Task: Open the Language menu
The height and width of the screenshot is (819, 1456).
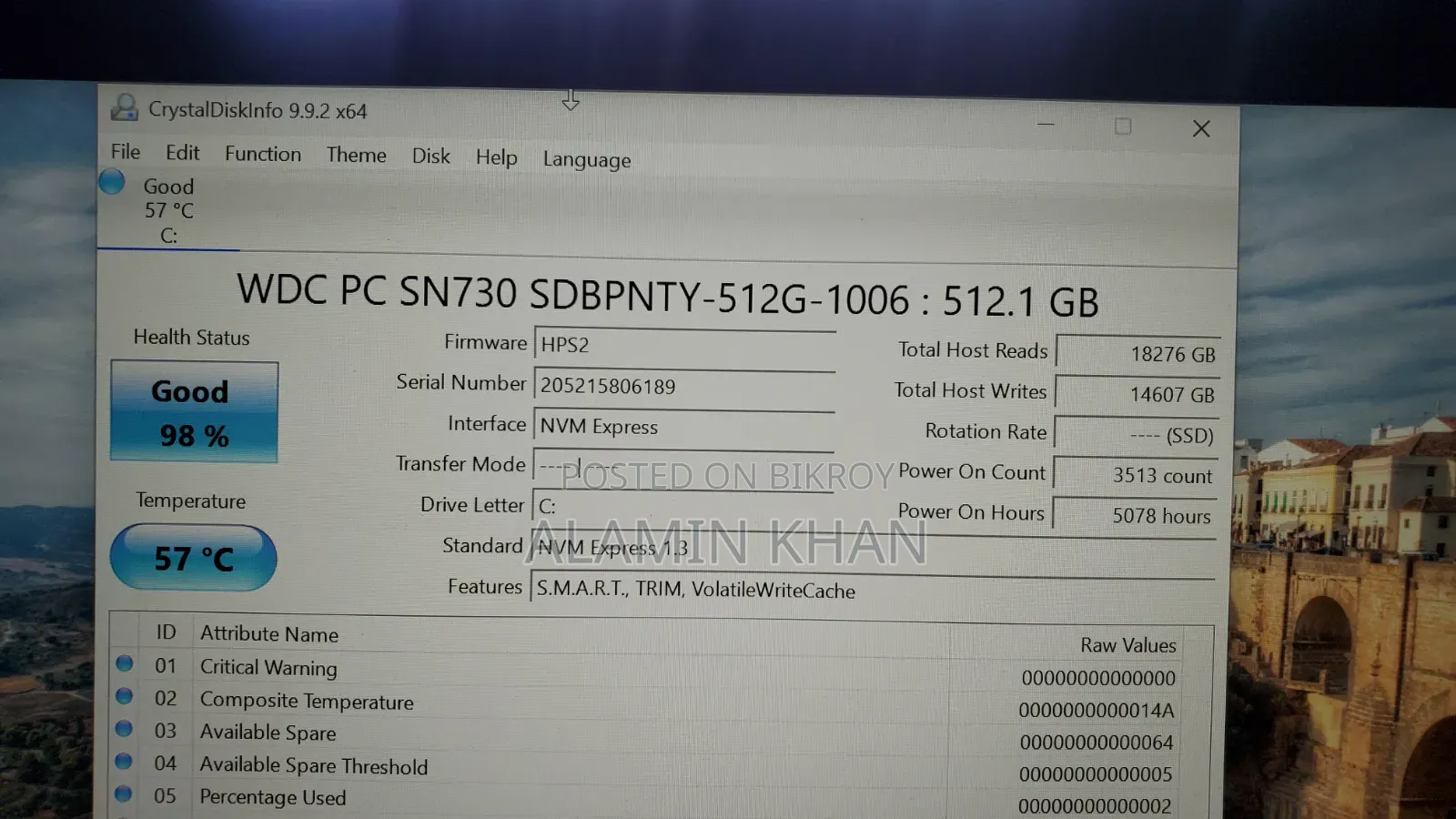Action: click(x=587, y=159)
